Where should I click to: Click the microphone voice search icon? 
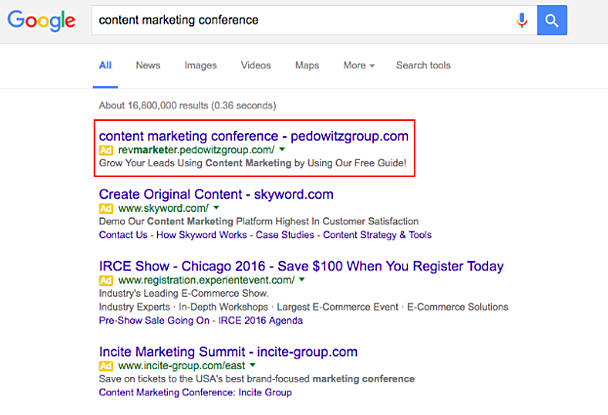pos(522,20)
